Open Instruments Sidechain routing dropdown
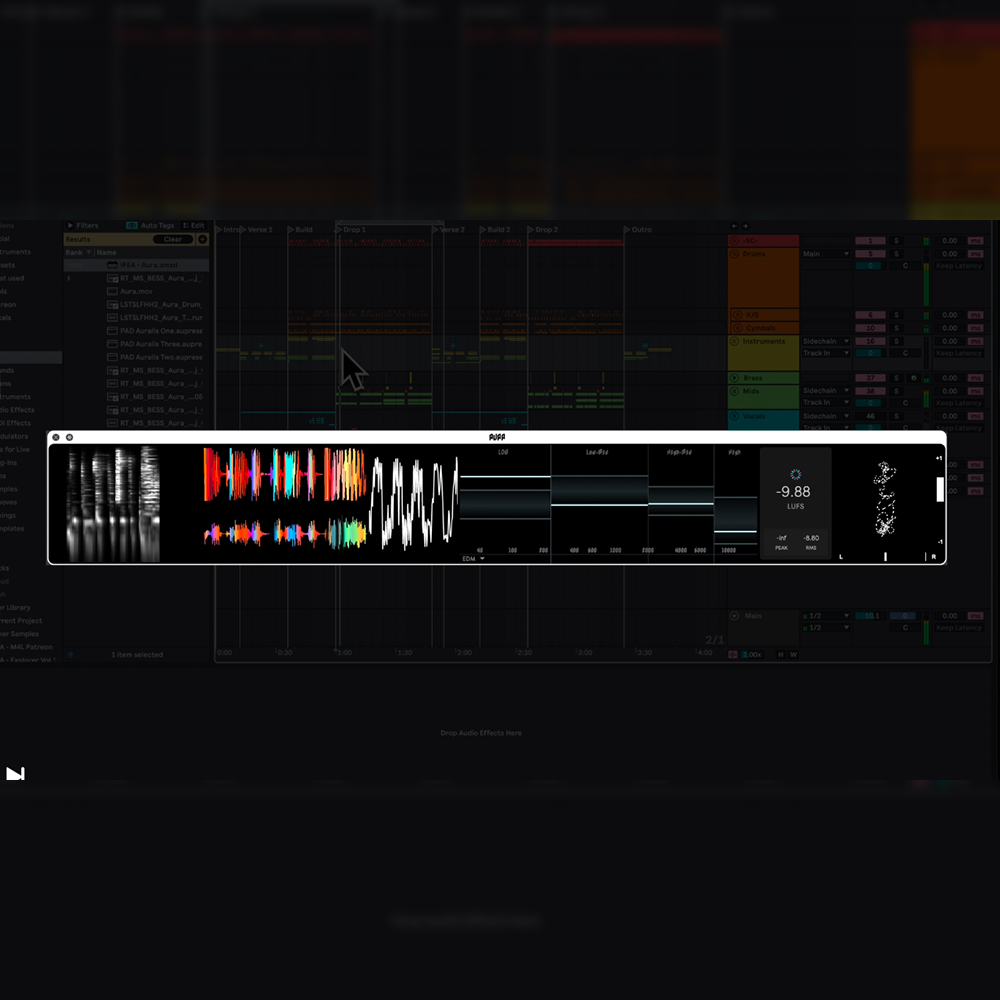 (x=826, y=341)
